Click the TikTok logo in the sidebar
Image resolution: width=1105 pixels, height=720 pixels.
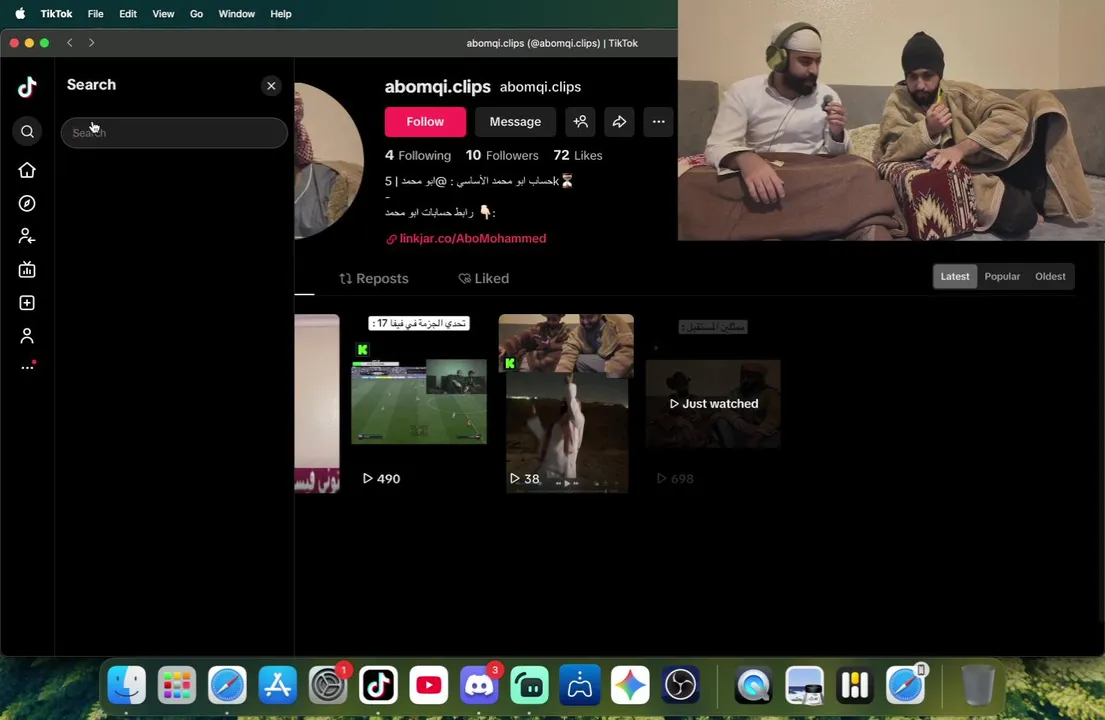coord(27,87)
